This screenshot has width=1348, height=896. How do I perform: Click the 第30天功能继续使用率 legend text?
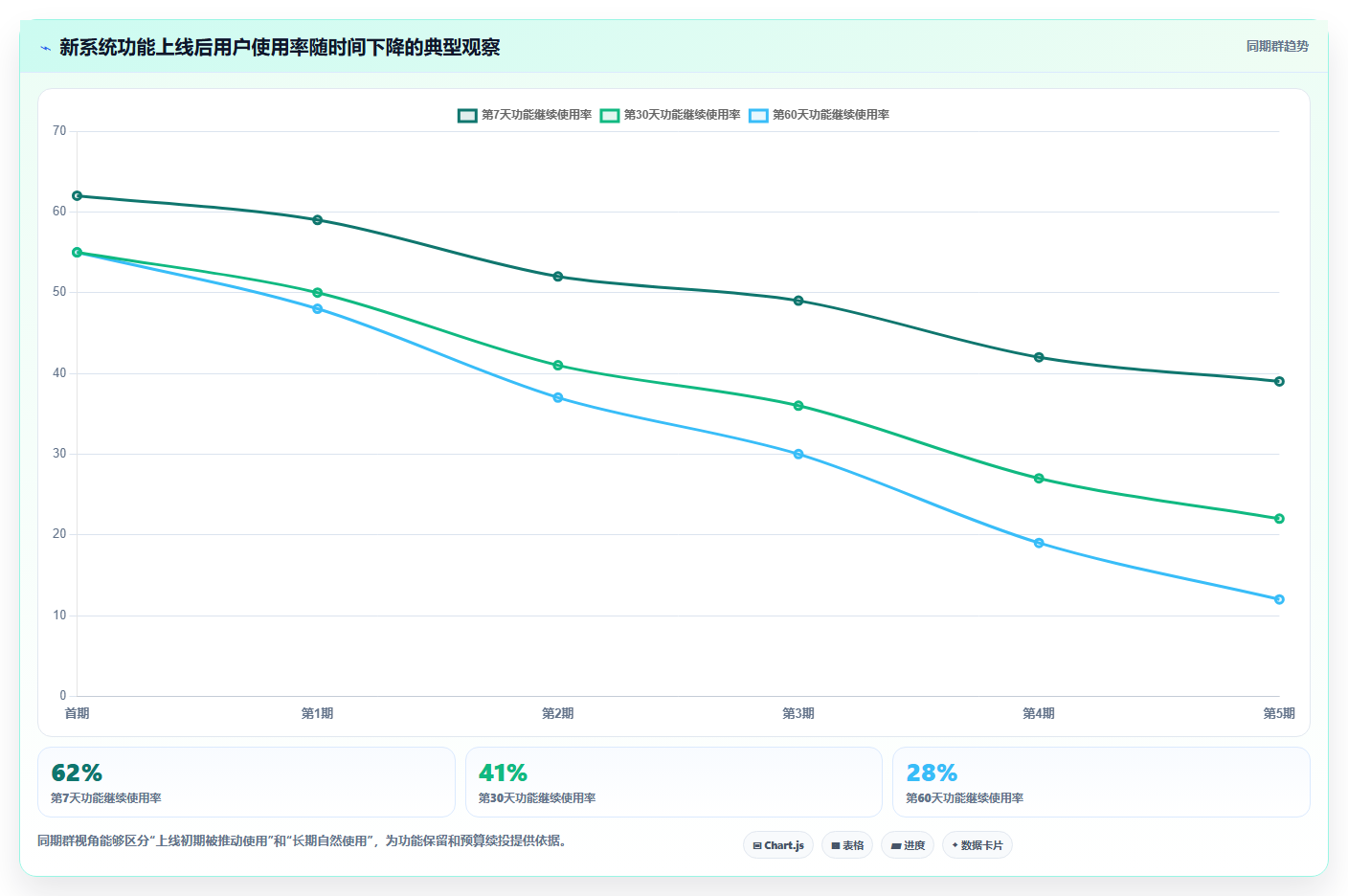[x=682, y=115]
